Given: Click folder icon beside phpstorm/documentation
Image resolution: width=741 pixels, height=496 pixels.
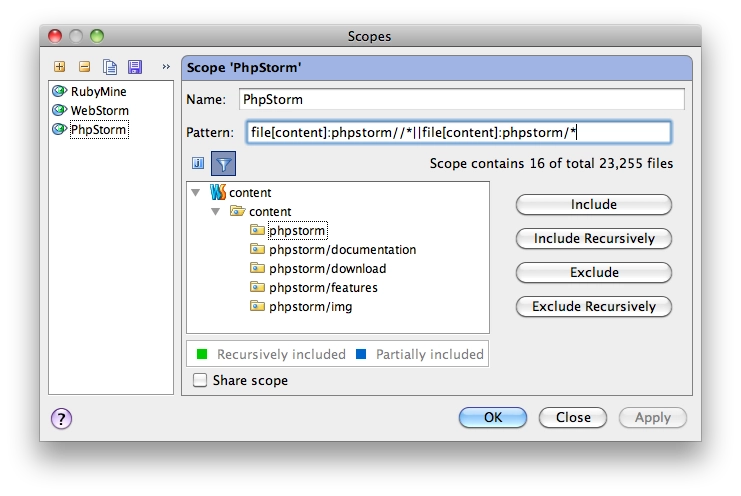Looking at the screenshot, I should 258,249.
